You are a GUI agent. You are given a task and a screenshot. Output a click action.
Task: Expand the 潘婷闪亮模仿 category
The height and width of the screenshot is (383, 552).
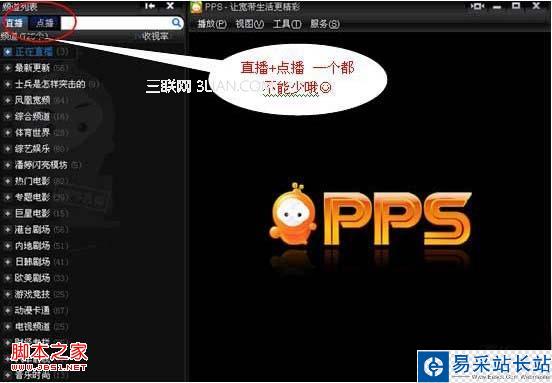(7, 165)
